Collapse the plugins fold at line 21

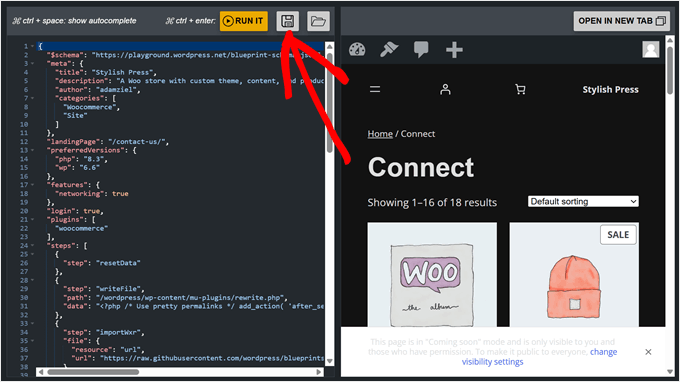point(32,219)
